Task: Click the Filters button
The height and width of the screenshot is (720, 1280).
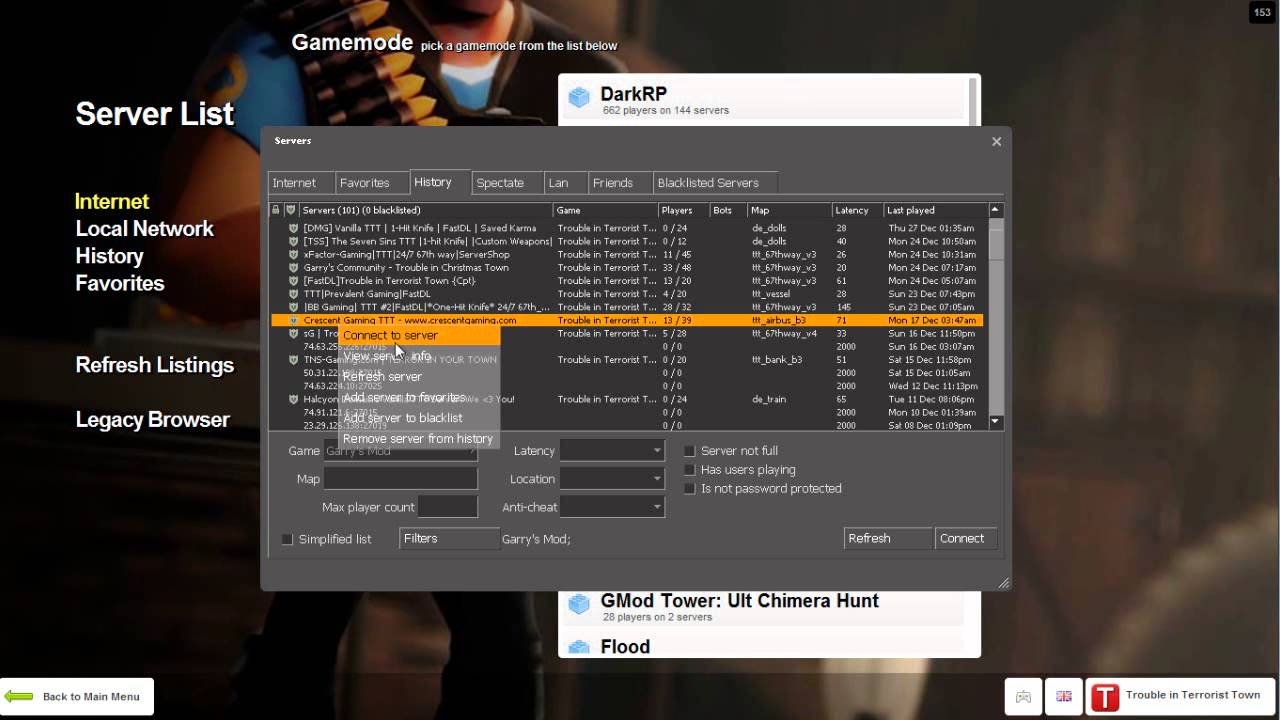Action: pyautogui.click(x=449, y=538)
